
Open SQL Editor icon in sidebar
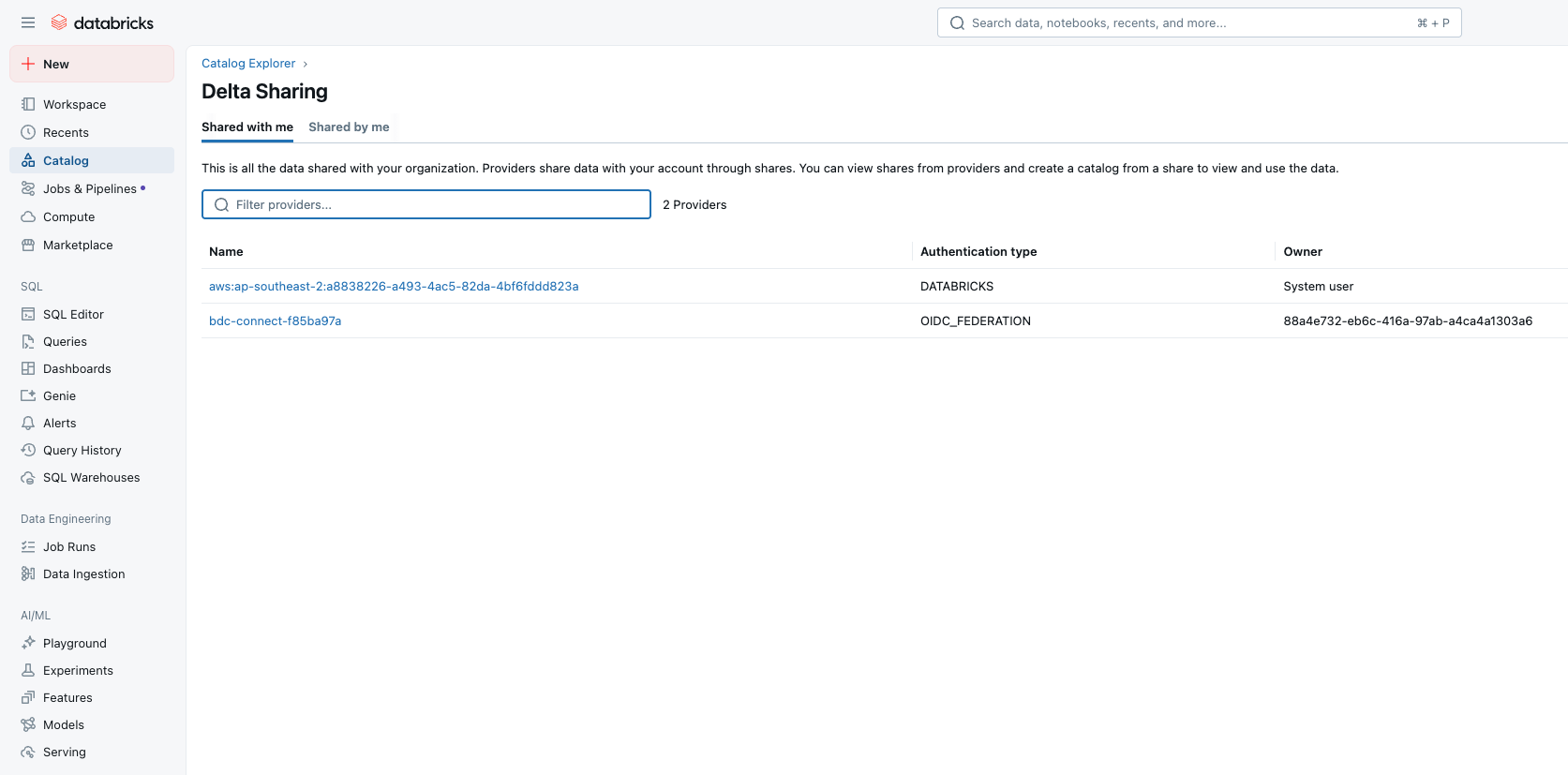click(x=28, y=314)
